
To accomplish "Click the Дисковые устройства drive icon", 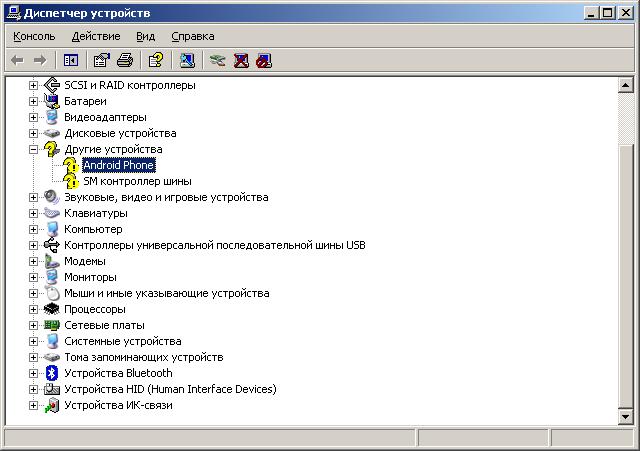I will (52, 133).
